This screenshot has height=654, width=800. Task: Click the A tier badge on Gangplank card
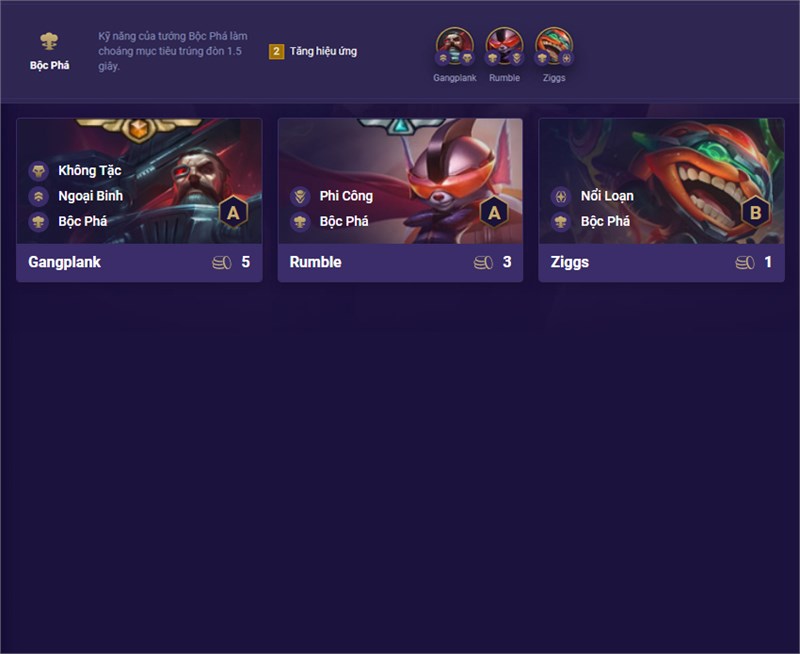point(233,212)
